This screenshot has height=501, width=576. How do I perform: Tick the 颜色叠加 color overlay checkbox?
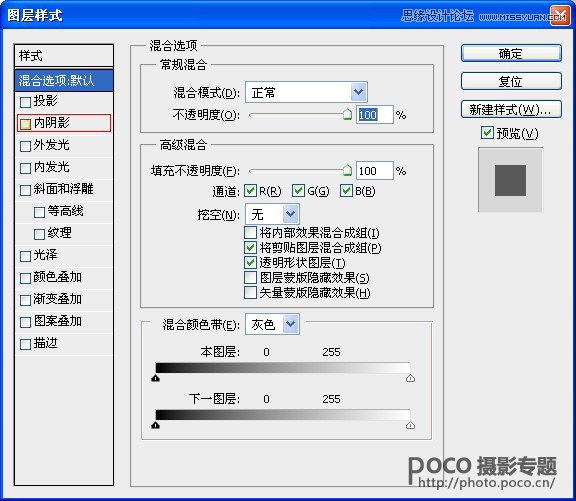pyautogui.click(x=25, y=278)
